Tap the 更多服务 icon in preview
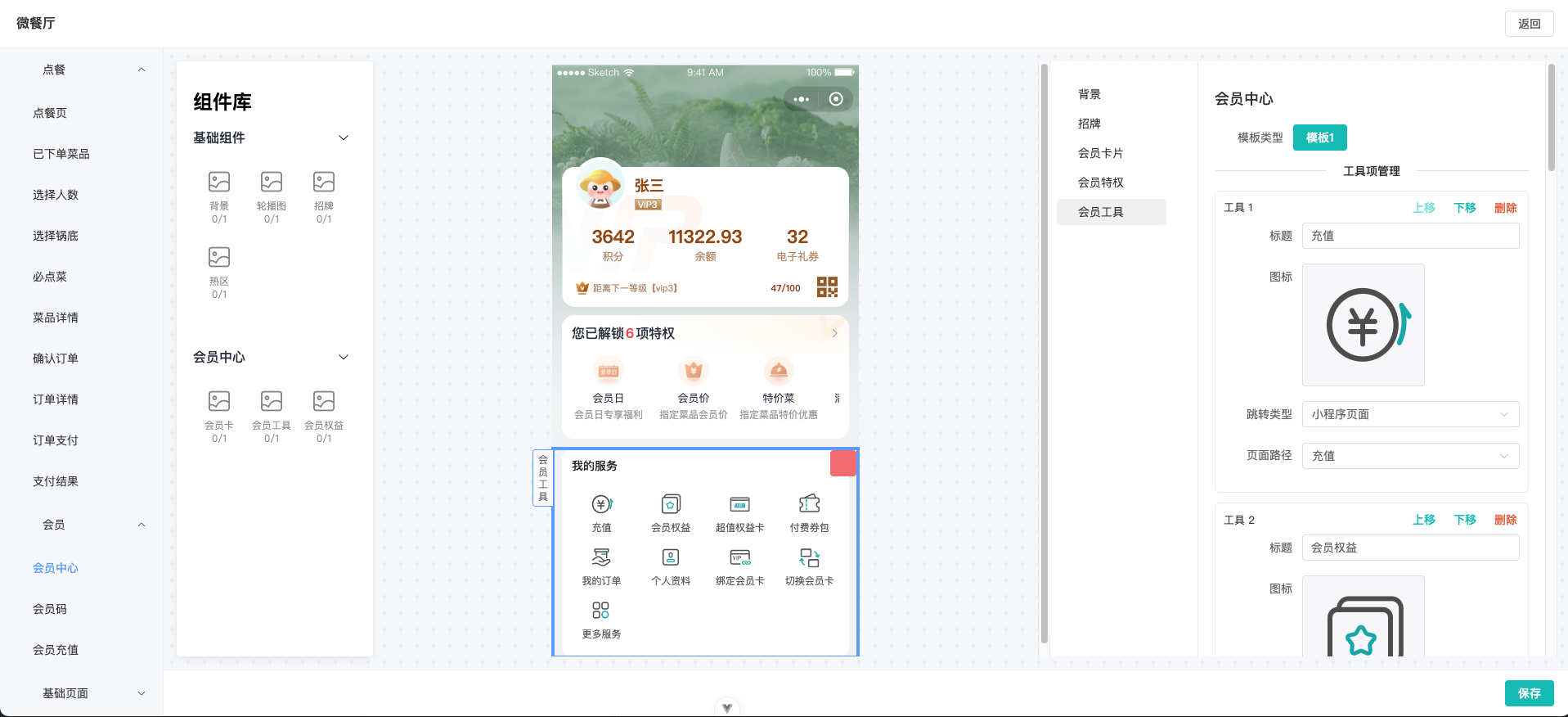 coord(601,611)
